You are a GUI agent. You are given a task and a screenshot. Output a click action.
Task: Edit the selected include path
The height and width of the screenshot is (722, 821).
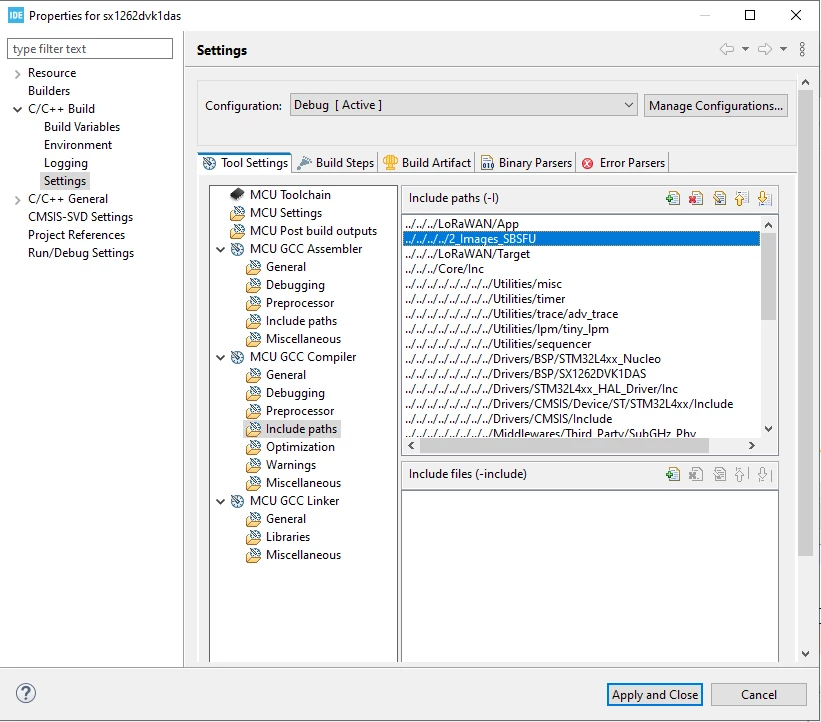click(x=719, y=198)
